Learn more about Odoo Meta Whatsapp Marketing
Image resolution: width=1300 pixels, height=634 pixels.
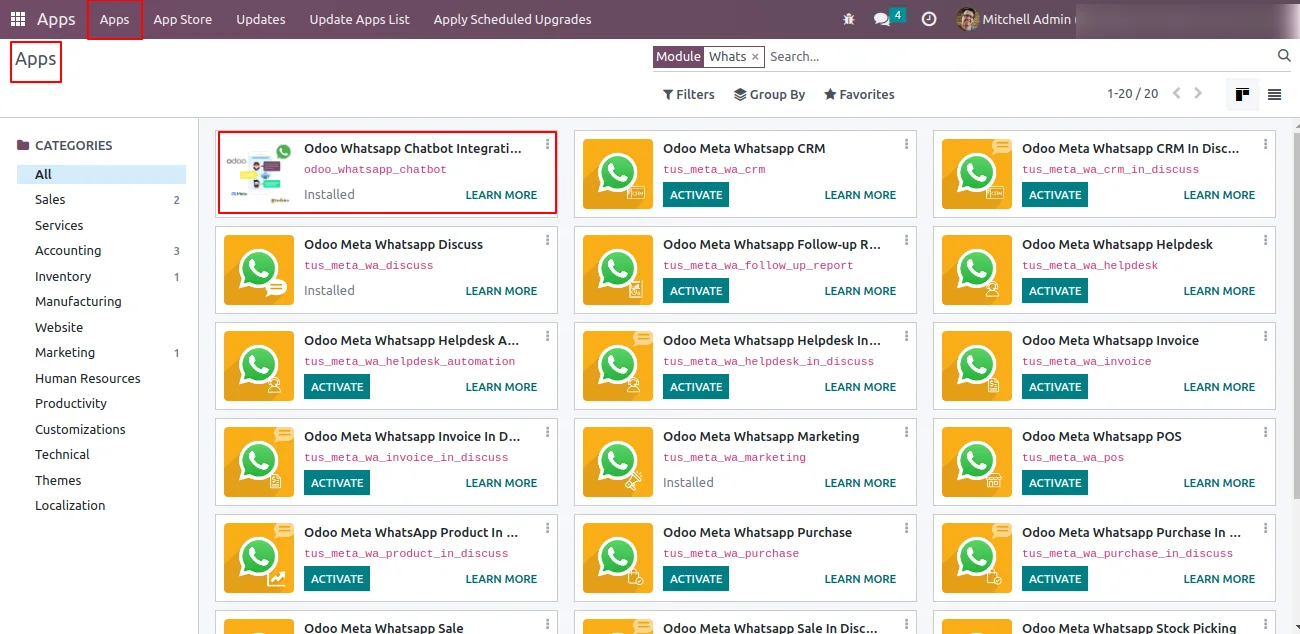pyautogui.click(x=860, y=483)
